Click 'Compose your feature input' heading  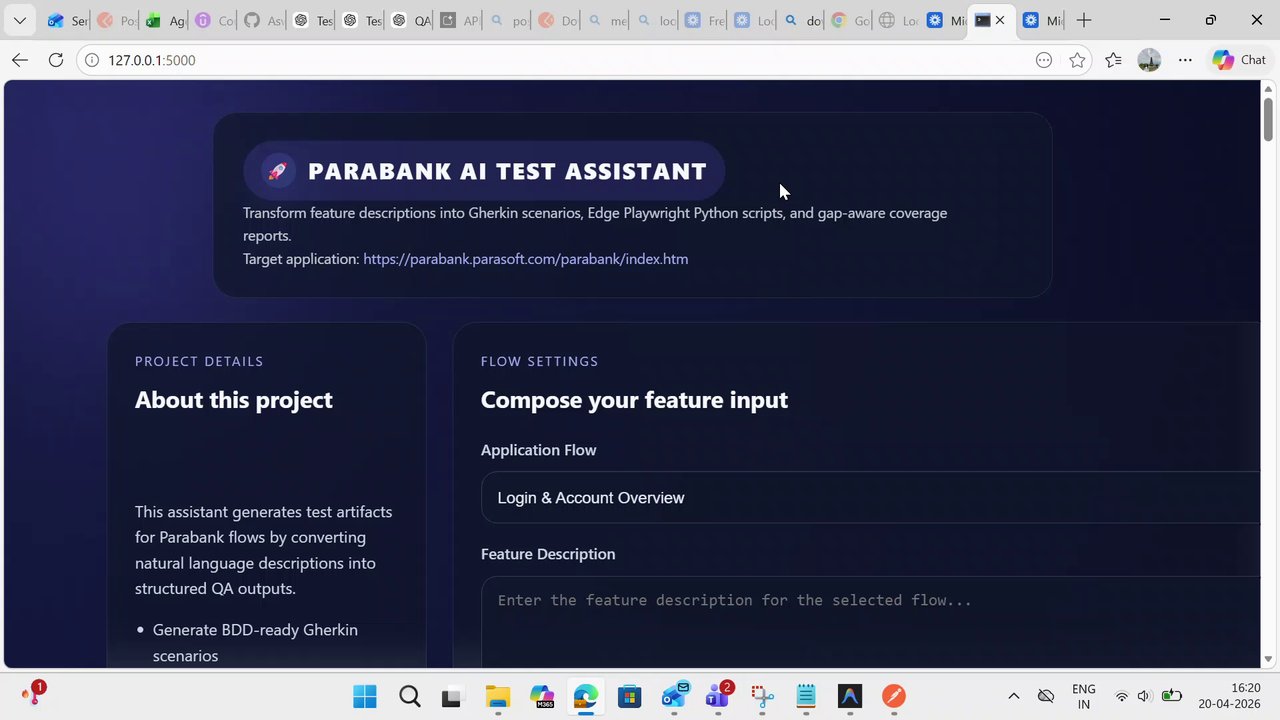pos(634,400)
